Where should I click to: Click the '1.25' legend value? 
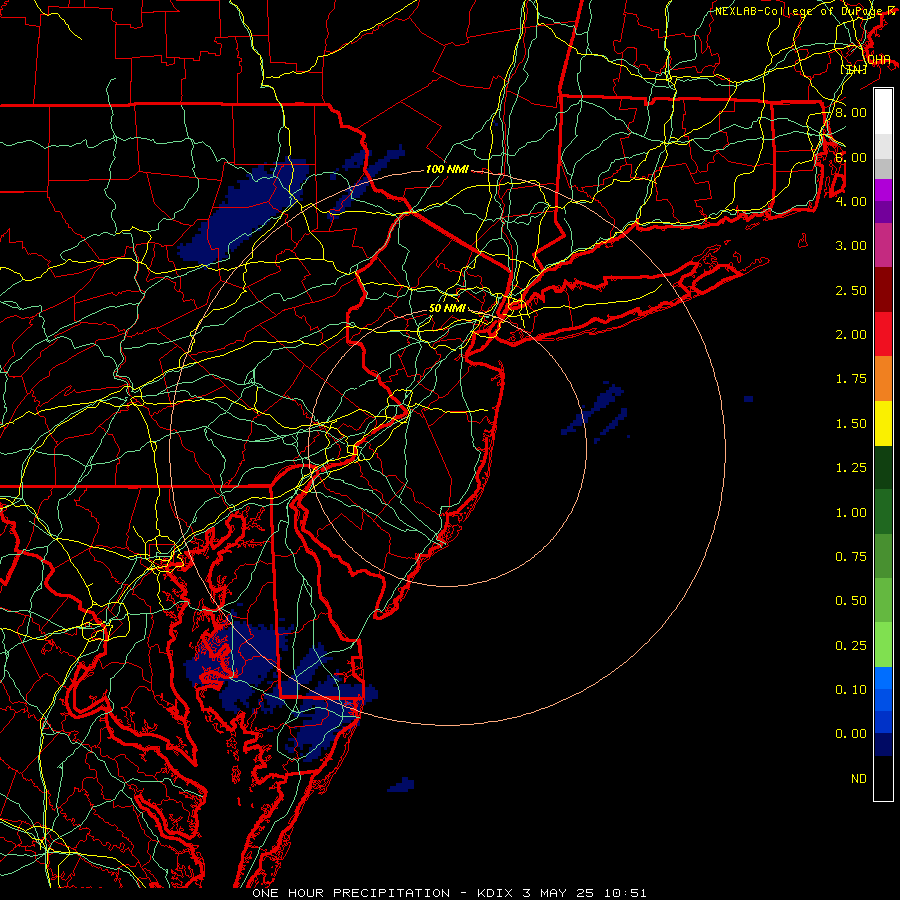click(851, 468)
